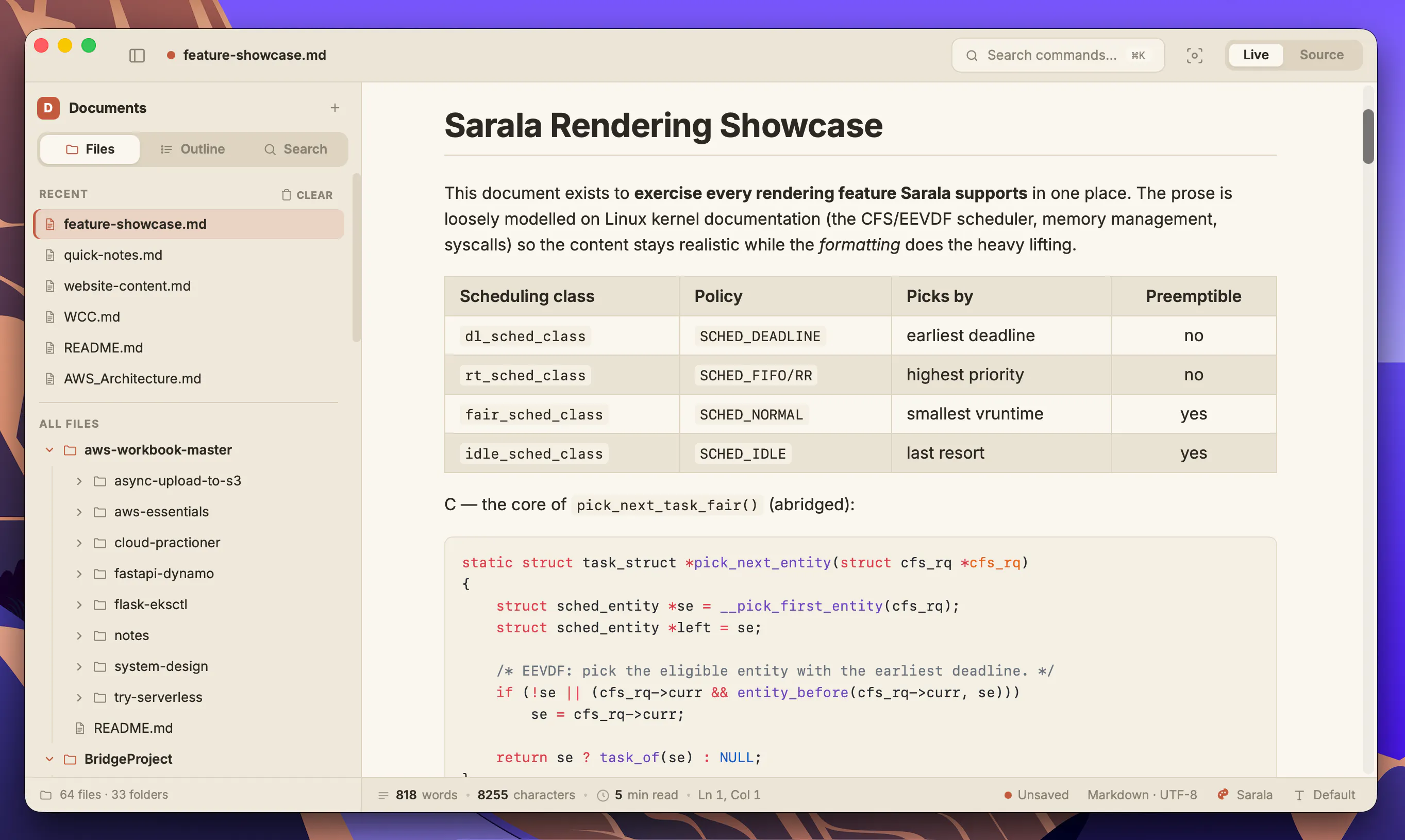This screenshot has height=840, width=1405.
Task: Click the folder icon of aws-workbook-master
Action: pos(70,450)
